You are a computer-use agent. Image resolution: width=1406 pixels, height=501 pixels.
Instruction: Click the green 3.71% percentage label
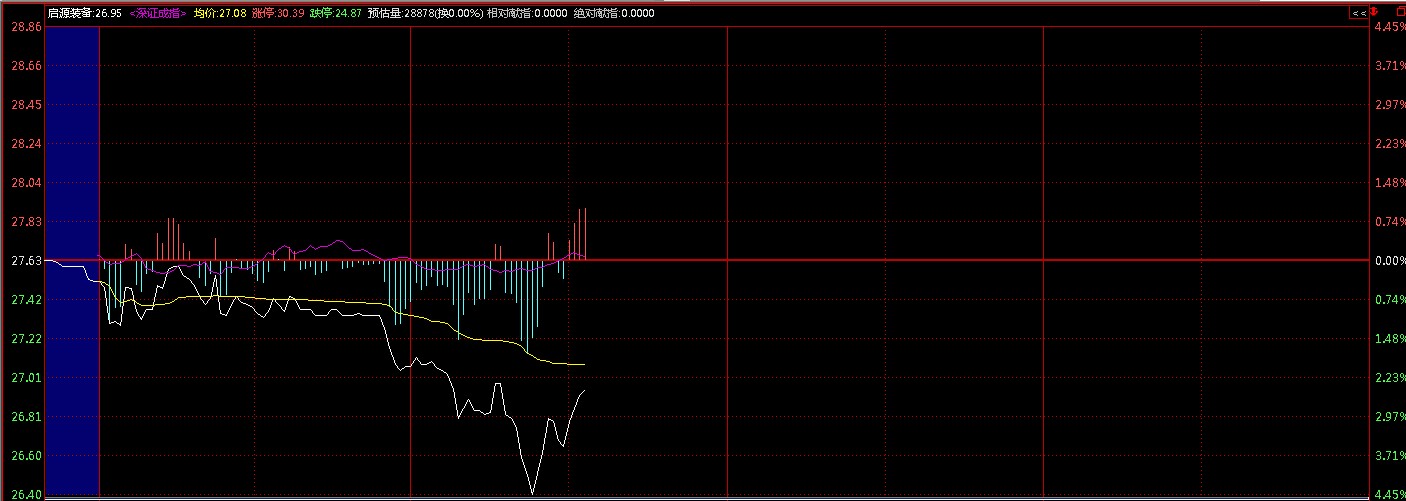click(1388, 456)
